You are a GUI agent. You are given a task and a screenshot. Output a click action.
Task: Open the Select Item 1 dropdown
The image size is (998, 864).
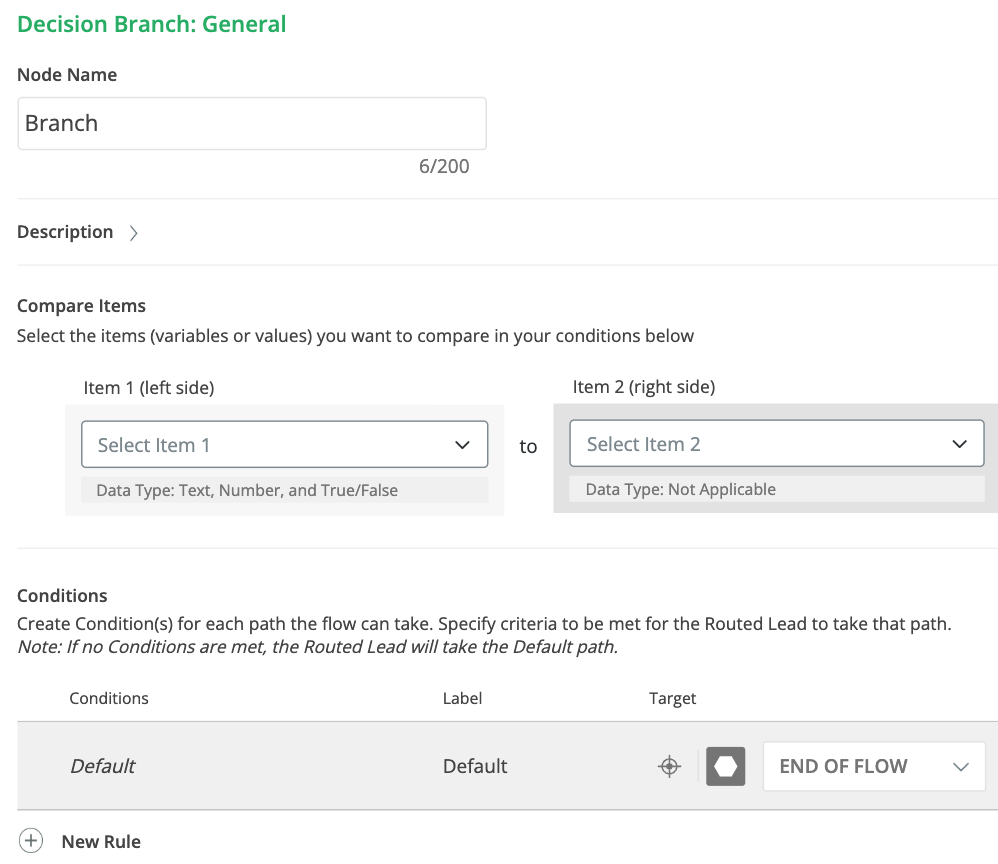284,445
